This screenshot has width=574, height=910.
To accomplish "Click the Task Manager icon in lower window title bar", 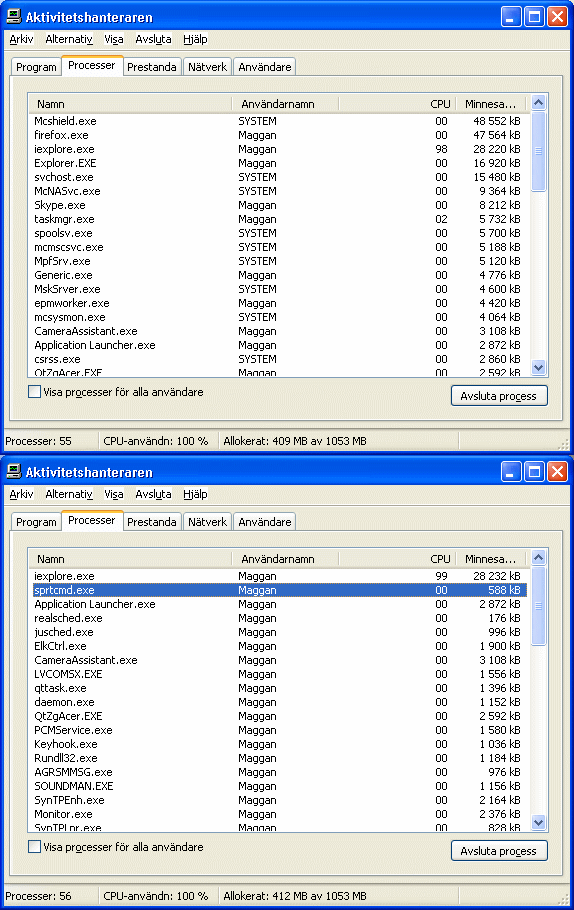I will (x=14, y=471).
